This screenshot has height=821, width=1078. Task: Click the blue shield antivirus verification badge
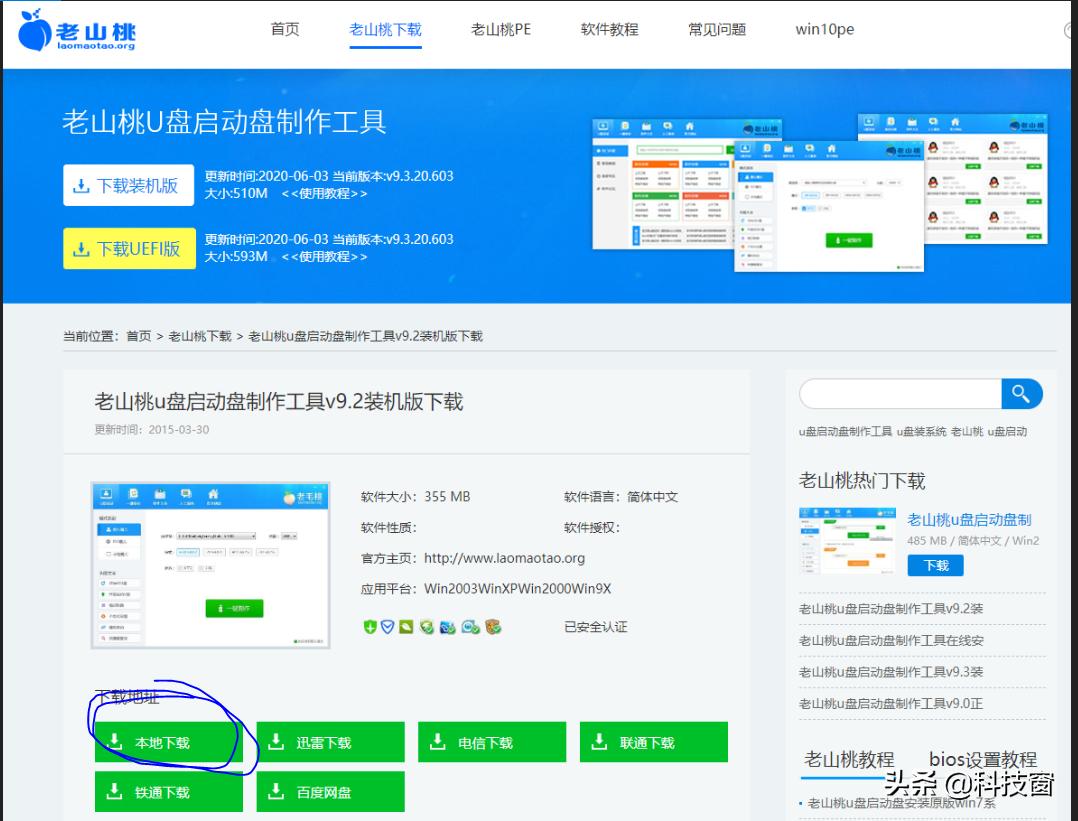pyautogui.click(x=387, y=628)
